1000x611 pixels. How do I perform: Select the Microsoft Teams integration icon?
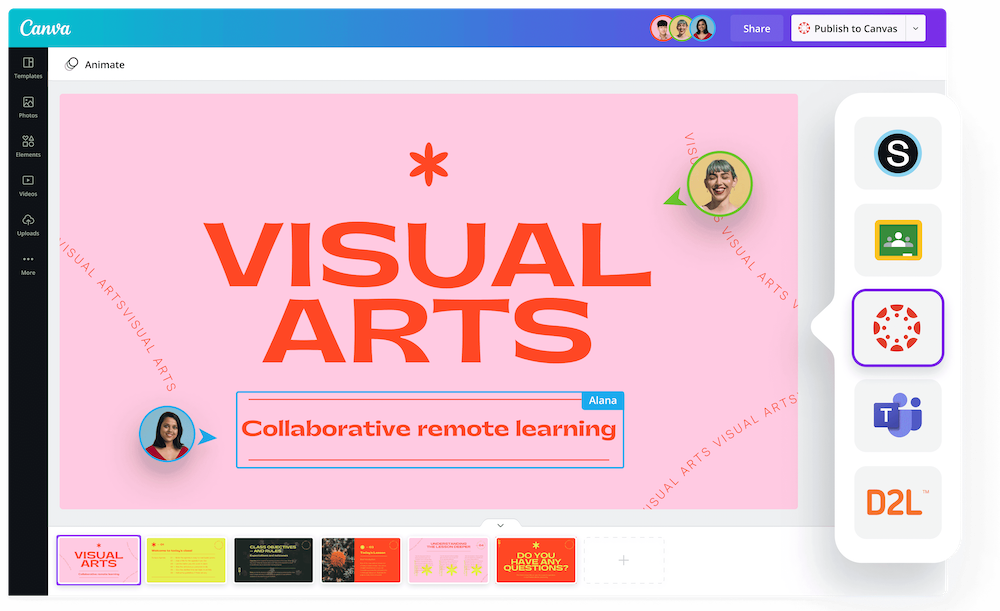pos(897,415)
